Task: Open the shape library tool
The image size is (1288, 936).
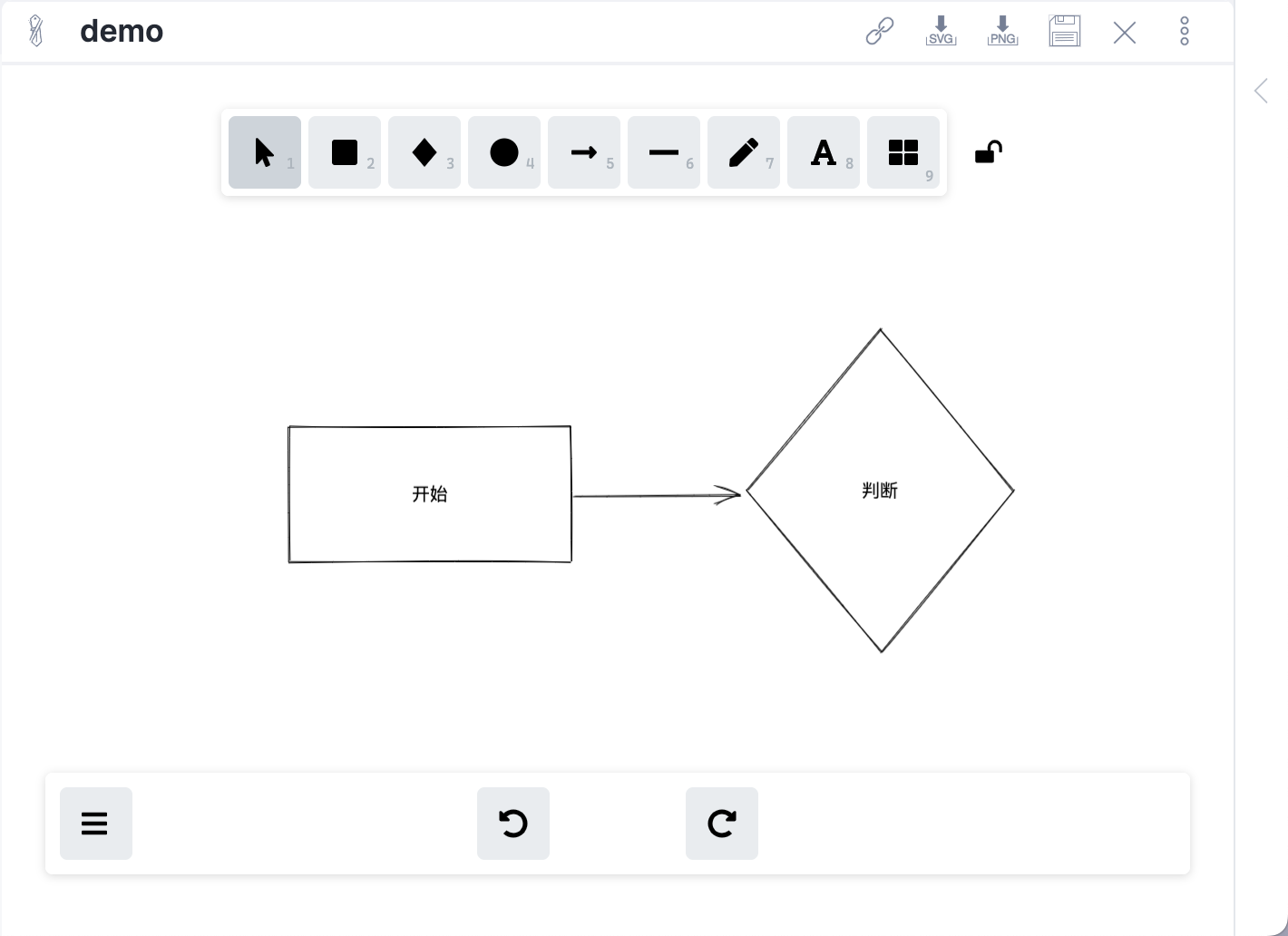Action: pos(903,152)
